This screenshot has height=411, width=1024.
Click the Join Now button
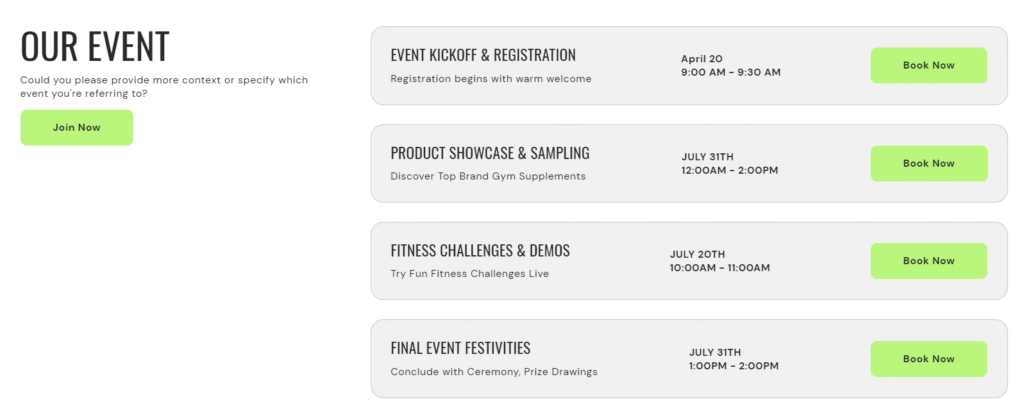coord(76,127)
